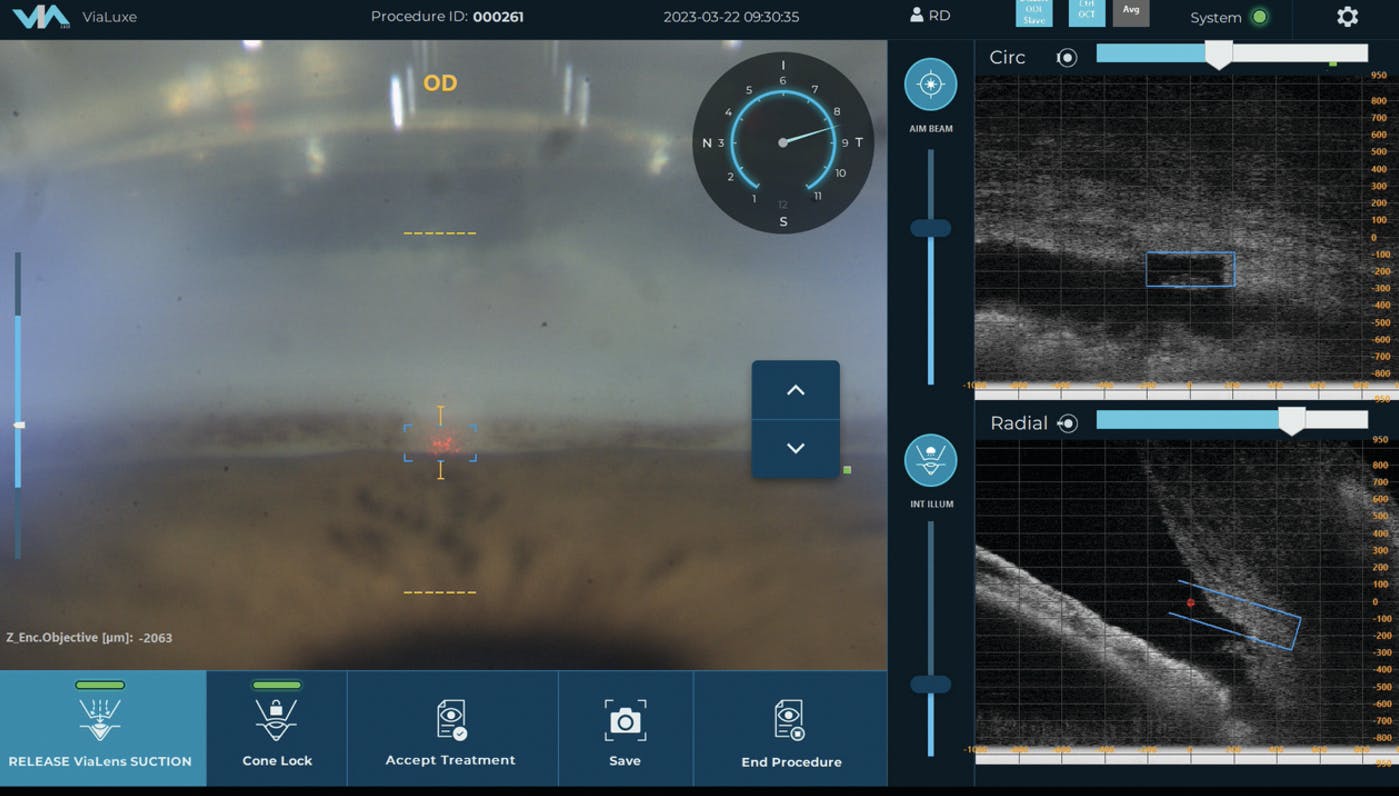Open settings with the gear icon

1347,17
